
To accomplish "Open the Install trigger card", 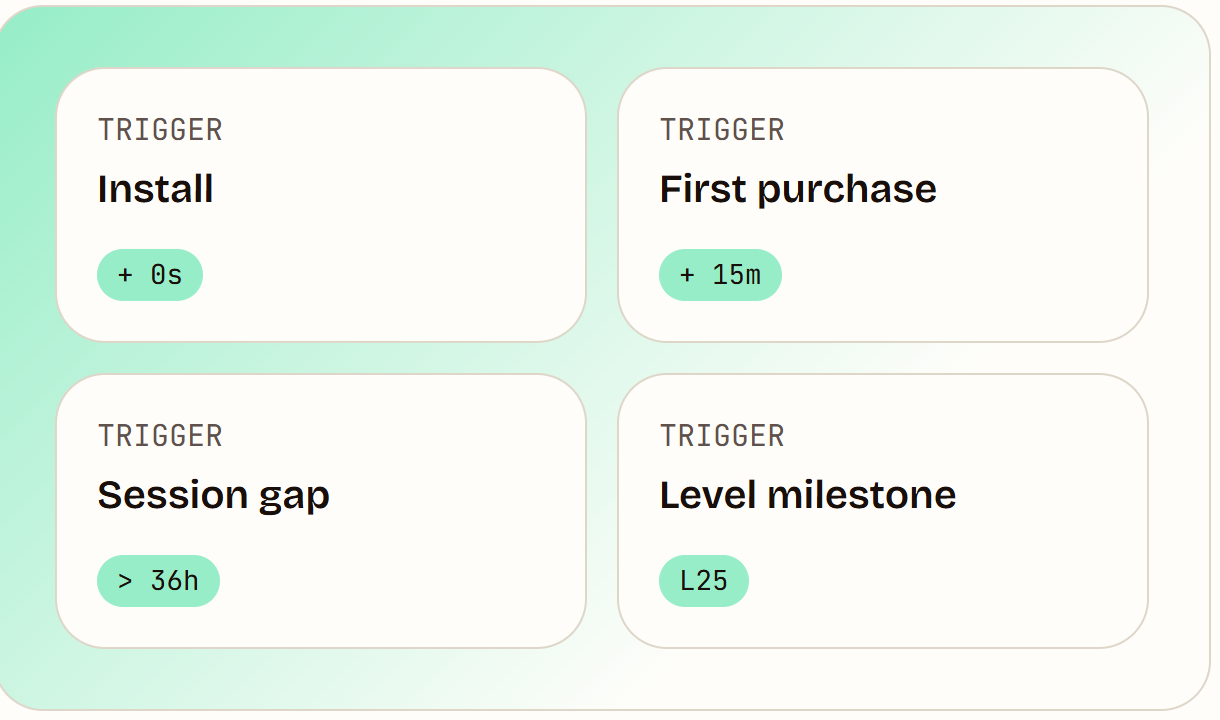I will (x=321, y=205).
